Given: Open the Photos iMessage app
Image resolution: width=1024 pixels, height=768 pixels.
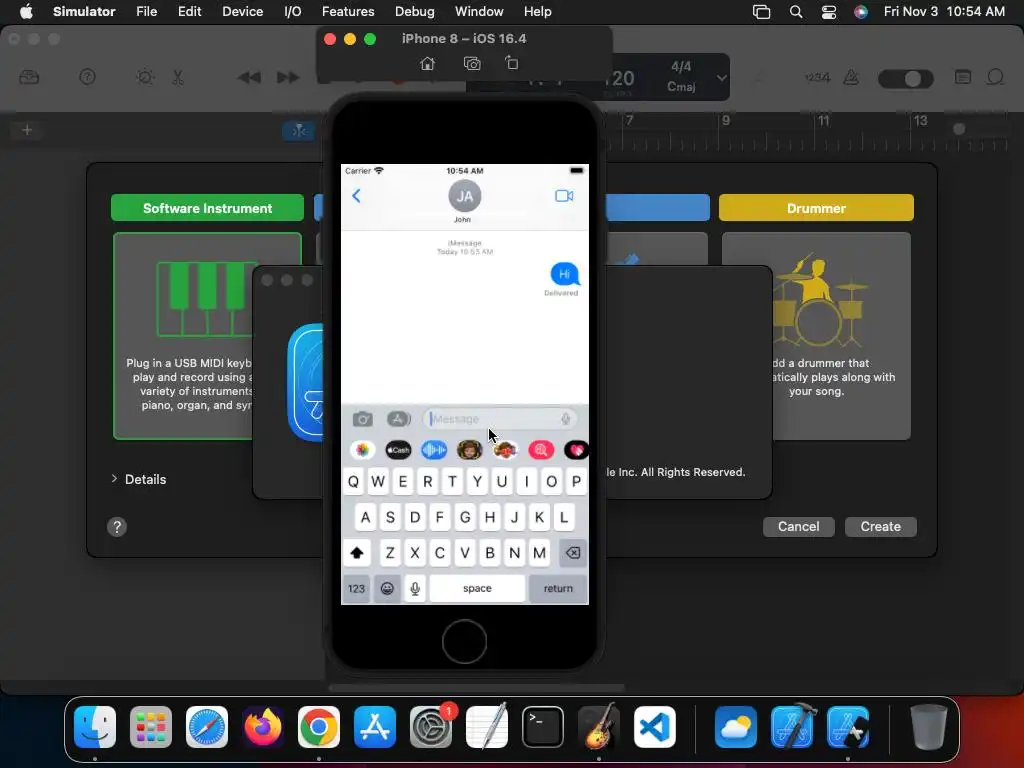Looking at the screenshot, I should point(362,450).
